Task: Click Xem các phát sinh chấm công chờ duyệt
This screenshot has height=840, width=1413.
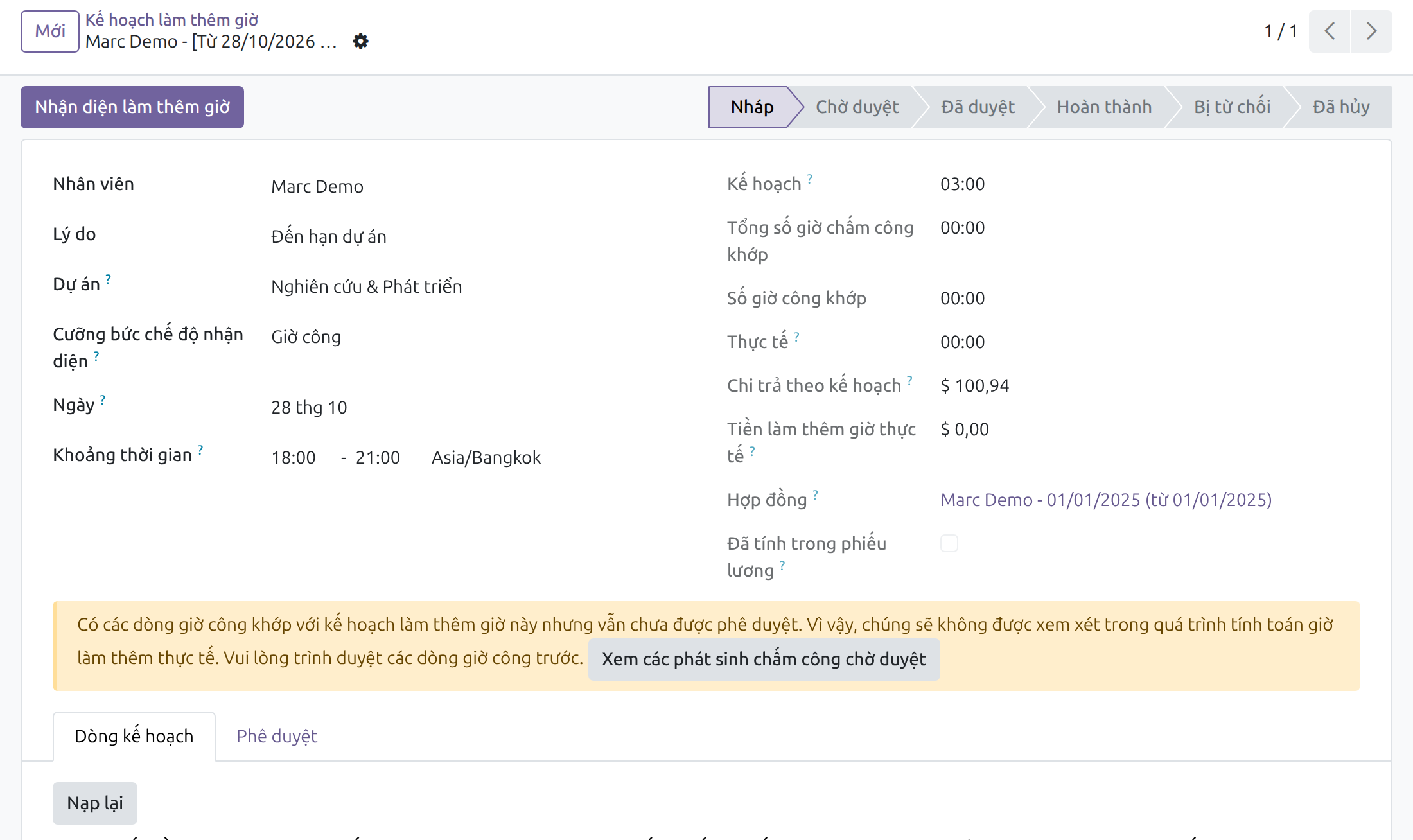Action: click(764, 659)
